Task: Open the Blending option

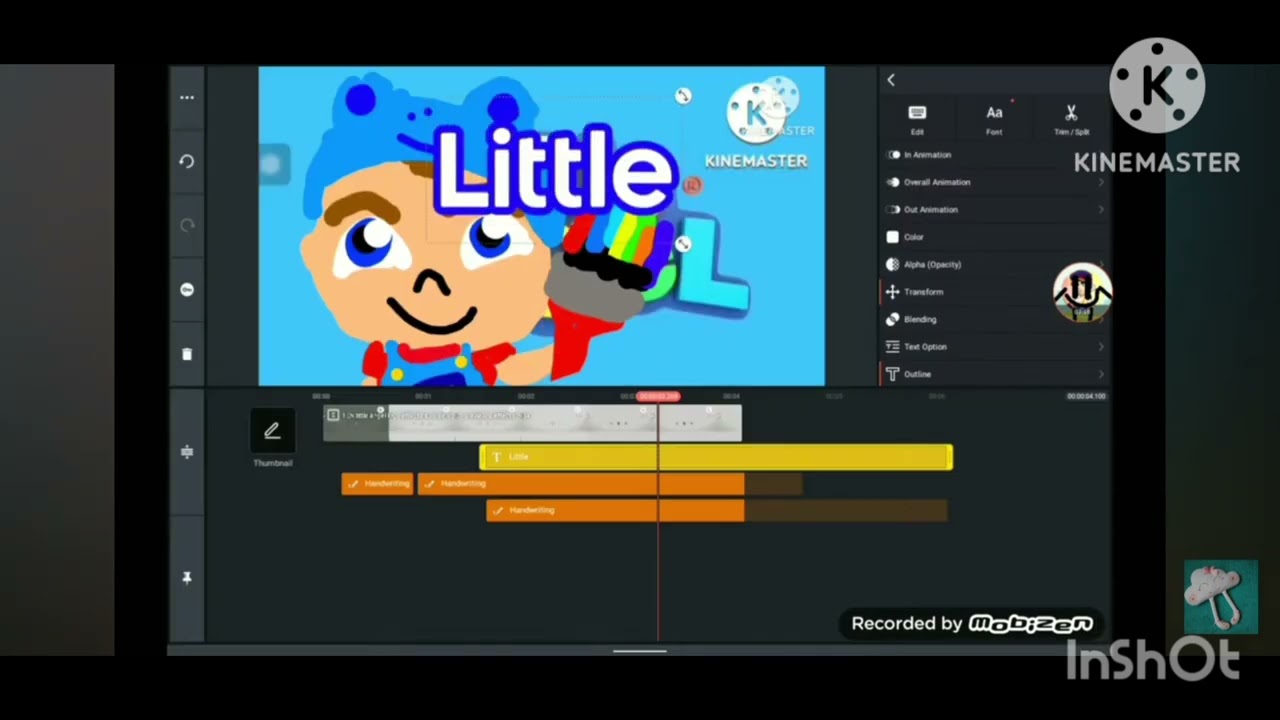Action: point(994,319)
